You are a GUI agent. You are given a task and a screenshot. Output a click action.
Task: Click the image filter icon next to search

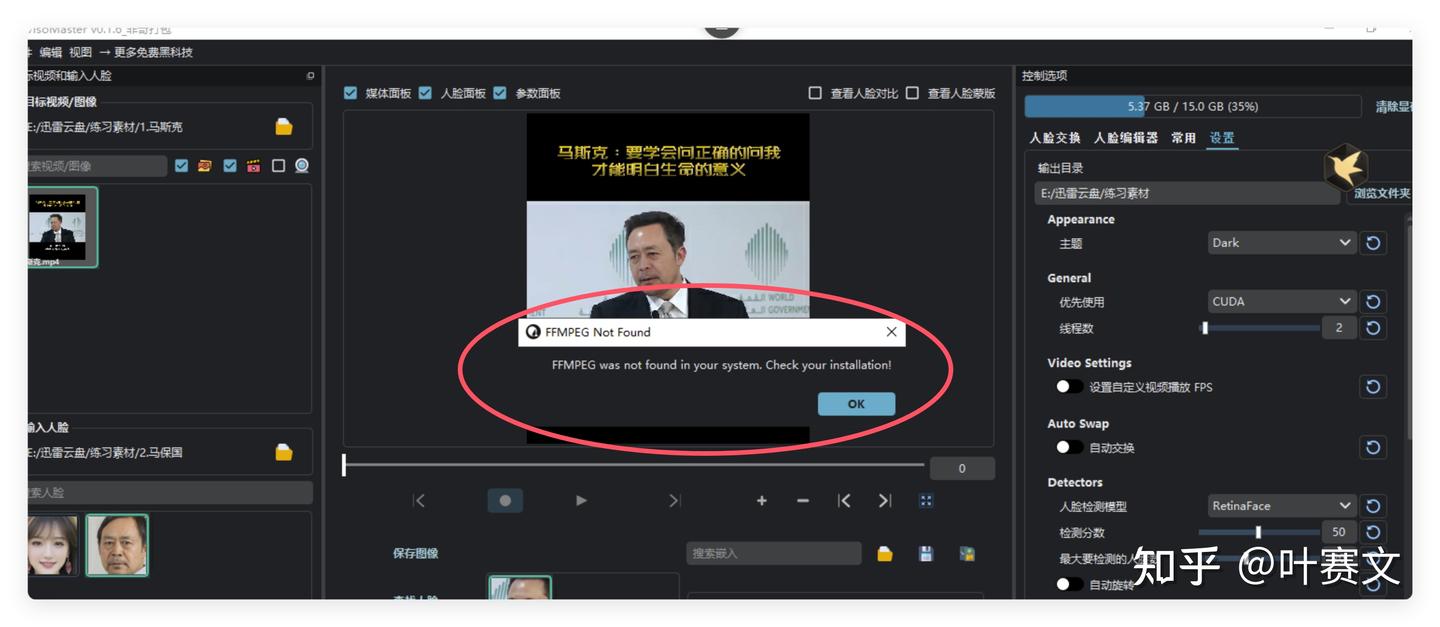(x=205, y=166)
